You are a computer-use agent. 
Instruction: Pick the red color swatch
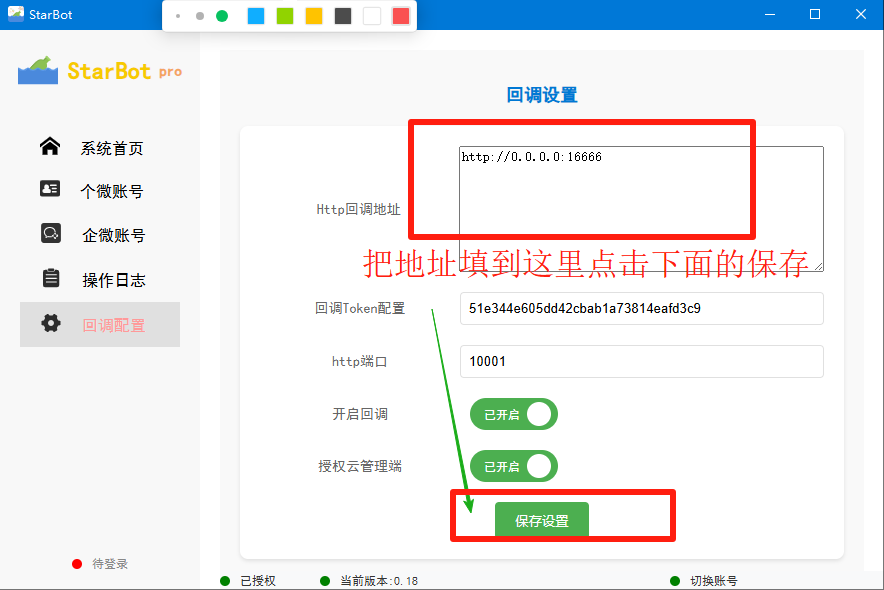401,16
